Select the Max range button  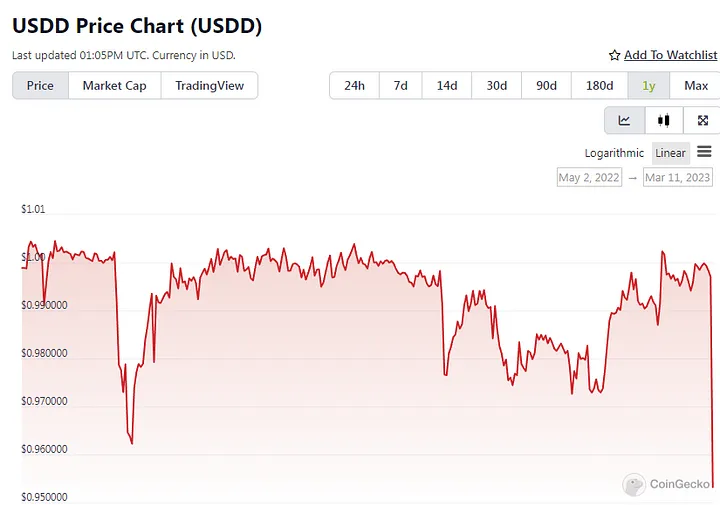[696, 86]
